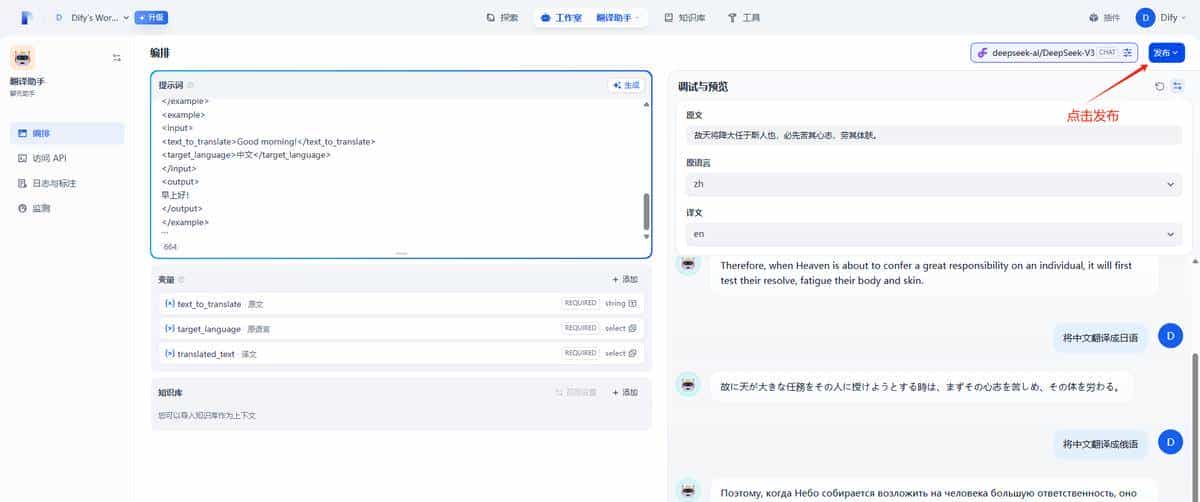Click the string type icon for text_to_translate
This screenshot has width=1200, height=502.
tap(632, 303)
